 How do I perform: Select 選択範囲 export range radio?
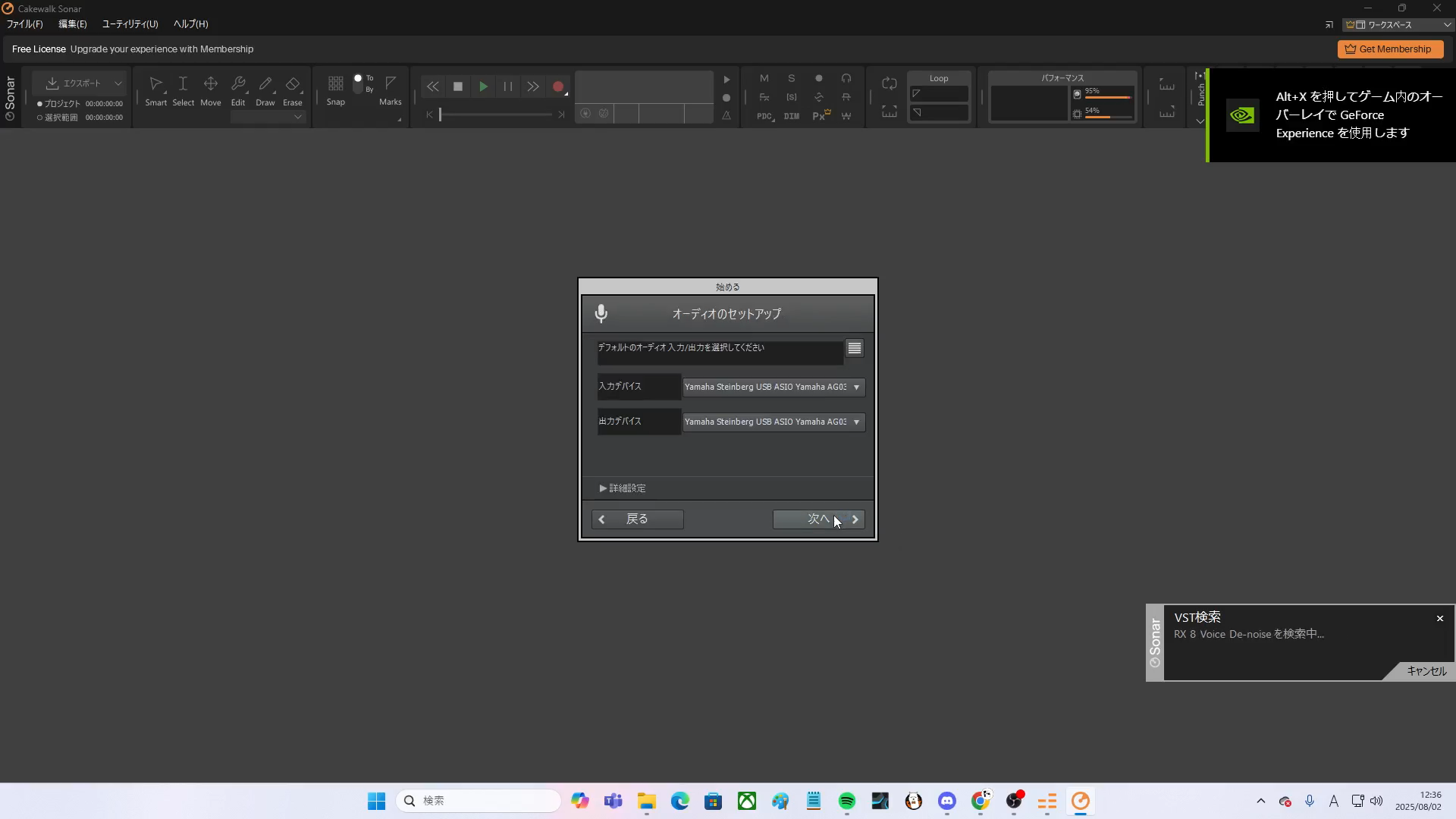(x=39, y=118)
